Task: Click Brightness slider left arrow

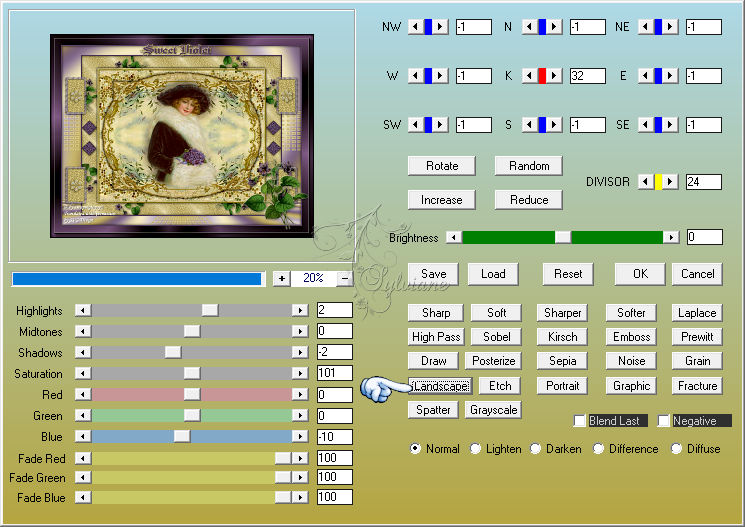Action: coord(454,237)
